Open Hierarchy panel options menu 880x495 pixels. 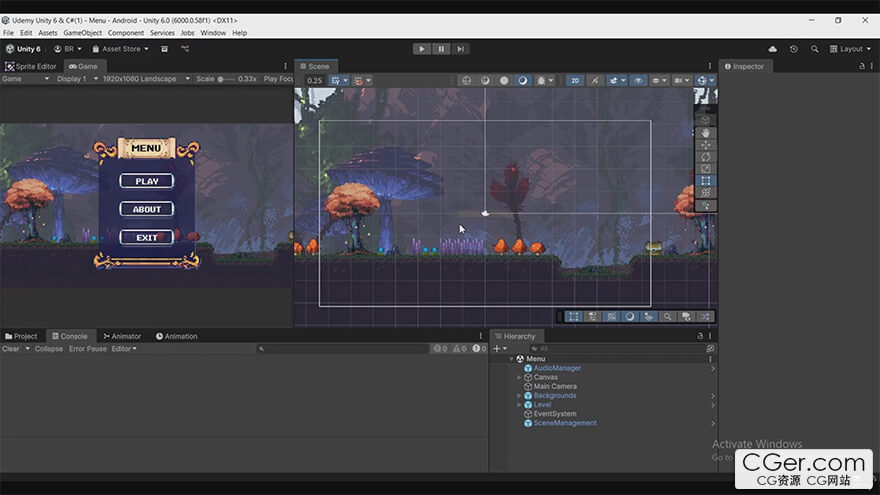click(x=710, y=336)
